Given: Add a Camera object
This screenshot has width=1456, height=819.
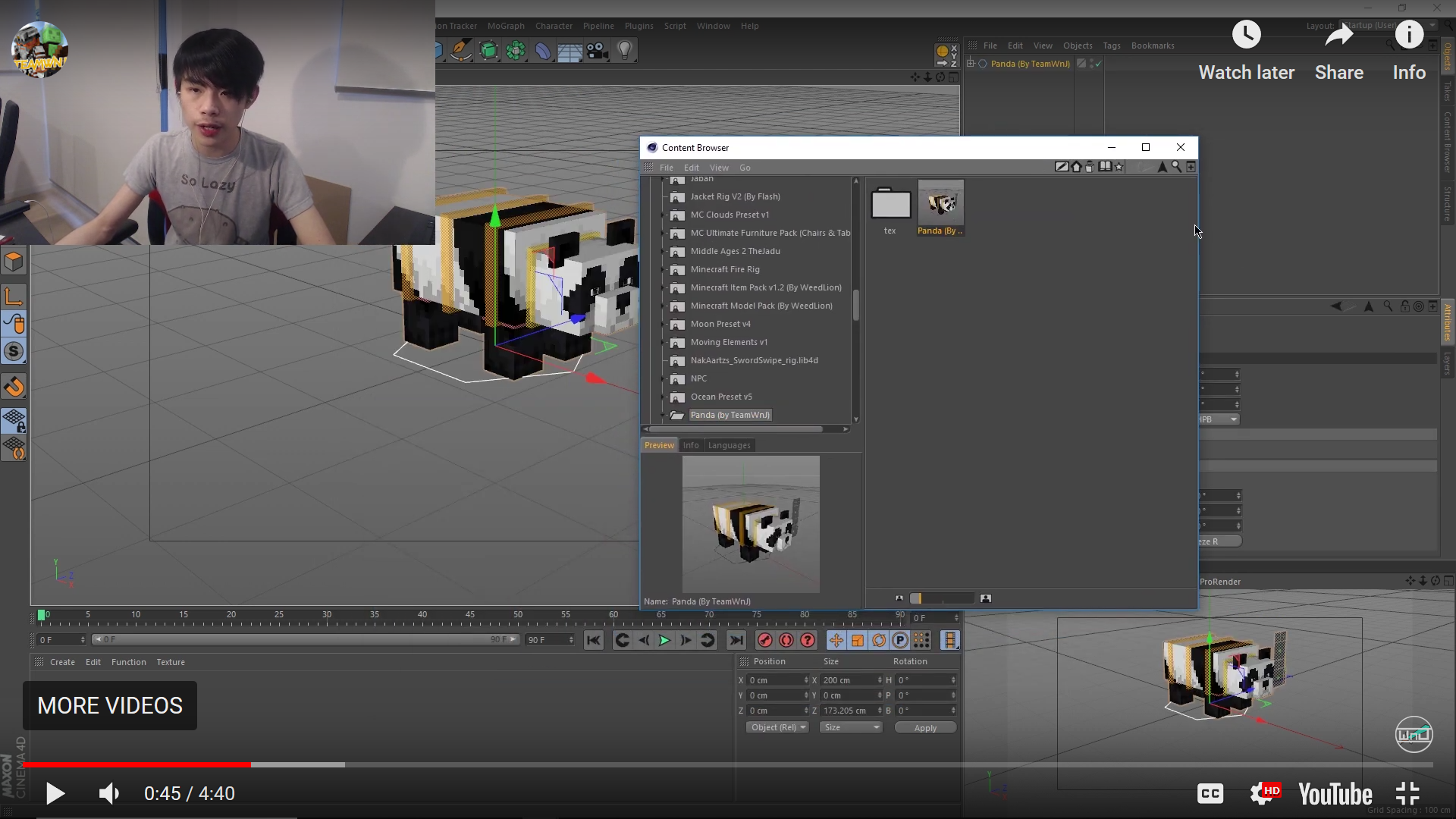Looking at the screenshot, I should (x=598, y=51).
